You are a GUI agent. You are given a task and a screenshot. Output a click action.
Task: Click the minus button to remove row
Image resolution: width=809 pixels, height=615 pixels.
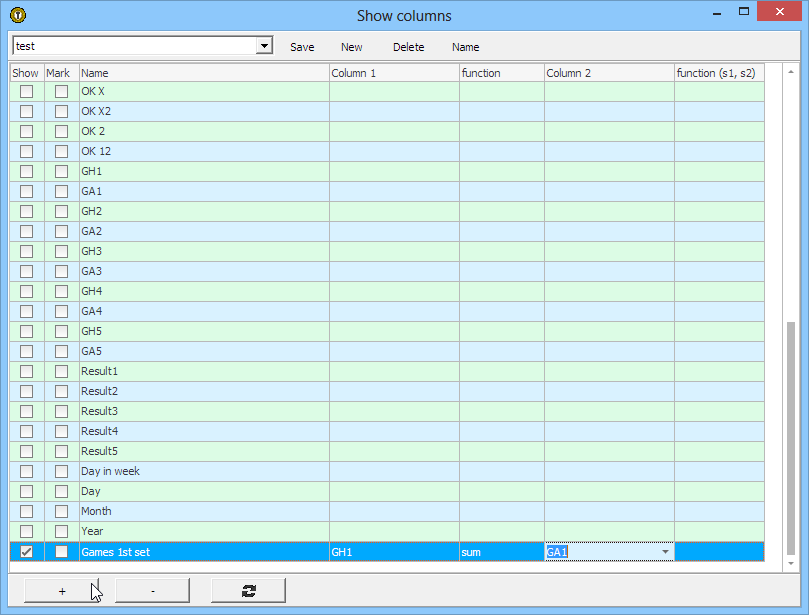[152, 591]
